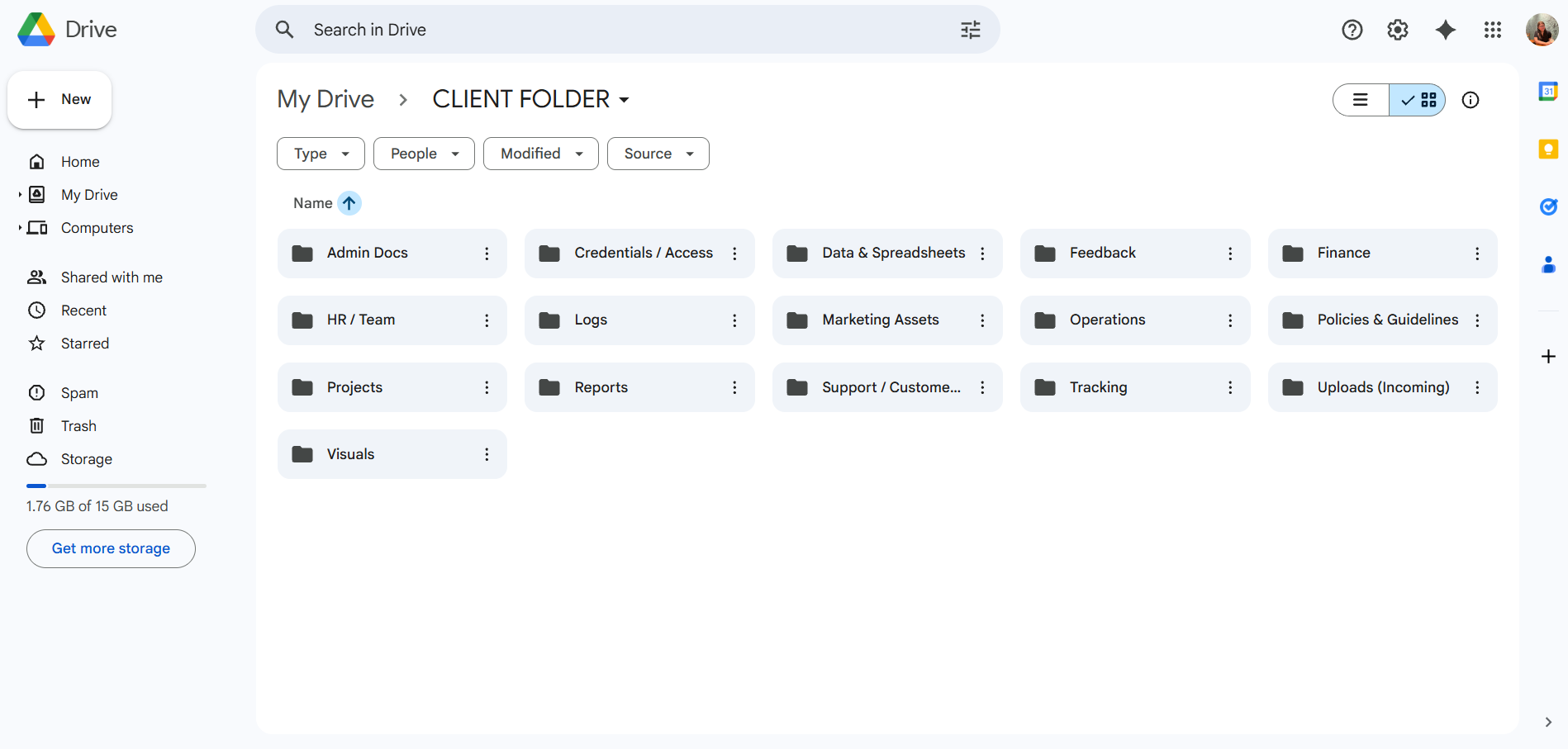This screenshot has height=749, width=1568.
Task: Open Google apps grid launcher
Action: 1492,30
